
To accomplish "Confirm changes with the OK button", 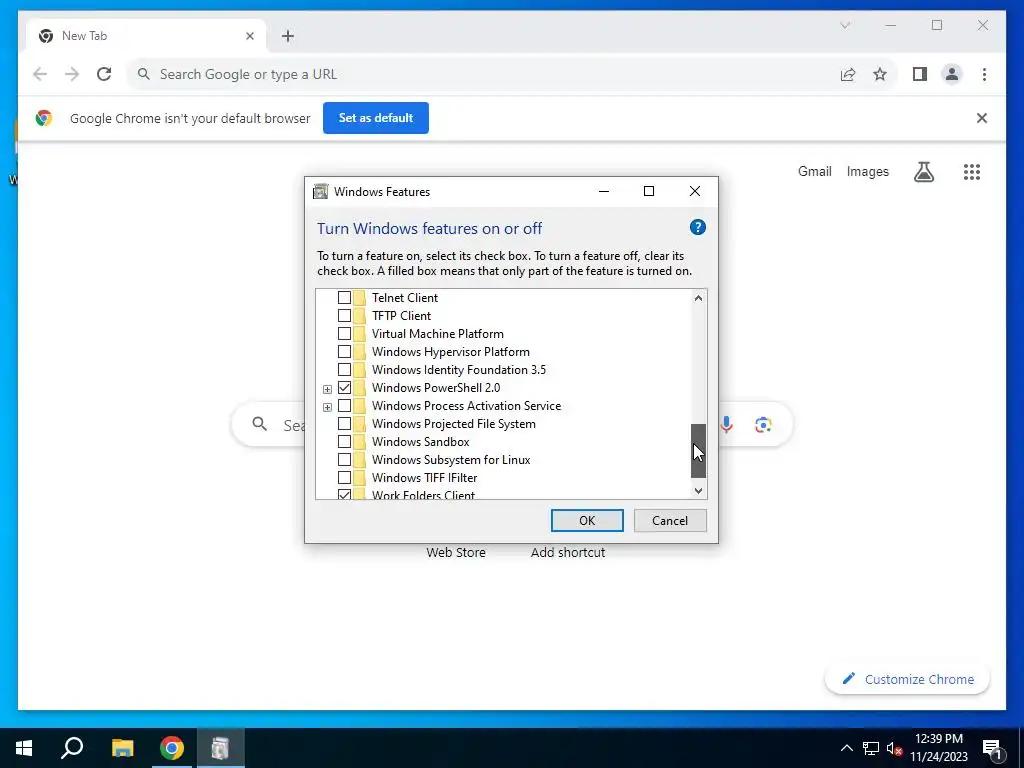I will click(586, 520).
